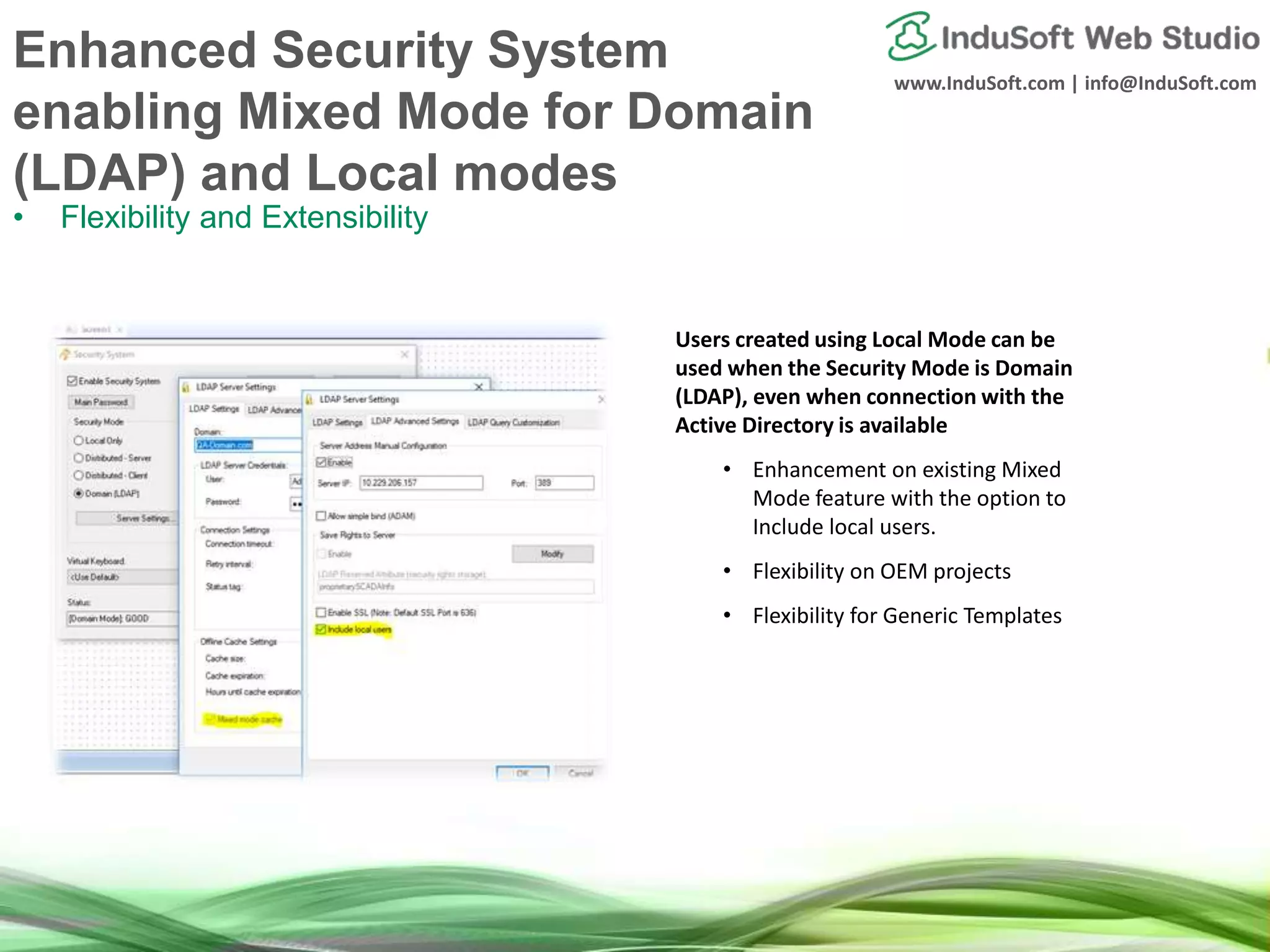Toggle Enable under Server Address Manual Configuration

pyautogui.click(x=321, y=462)
